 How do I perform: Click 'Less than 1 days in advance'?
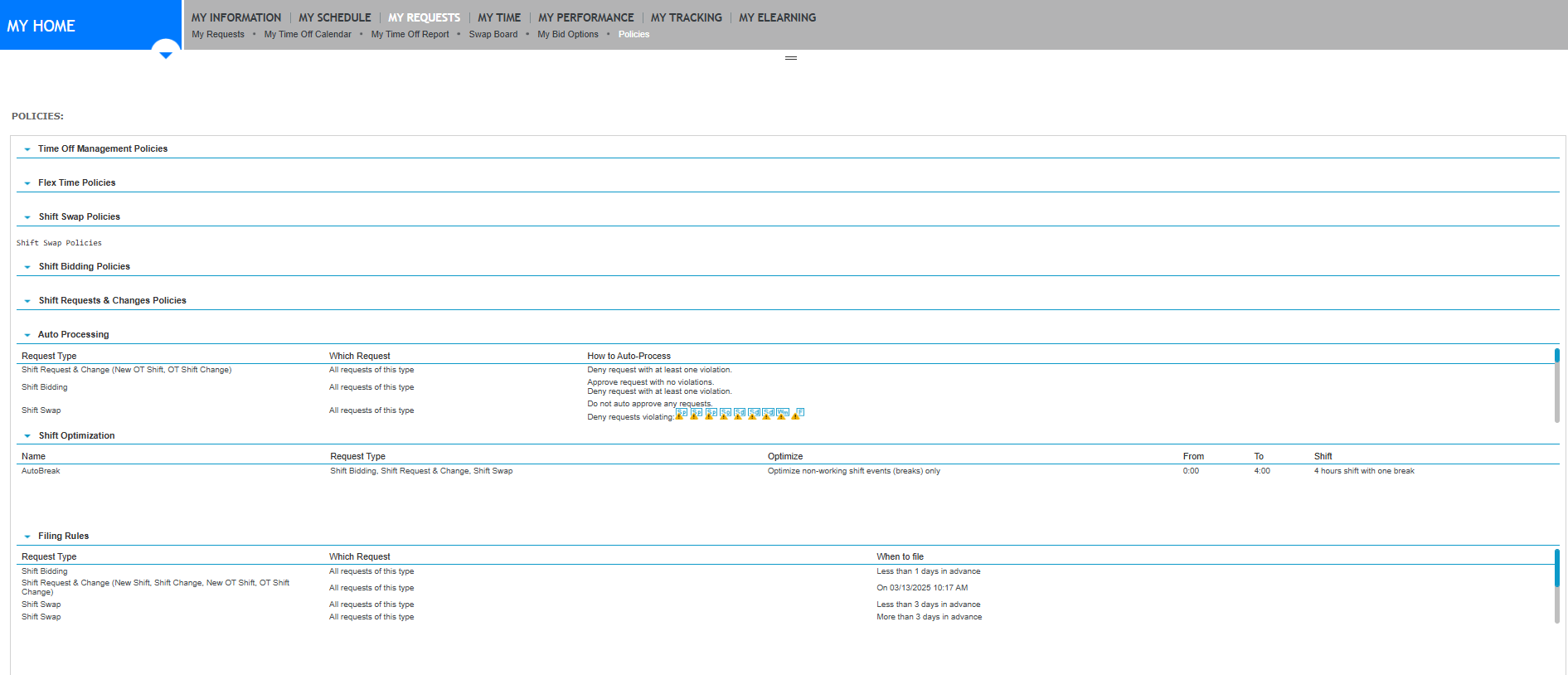tap(929, 571)
